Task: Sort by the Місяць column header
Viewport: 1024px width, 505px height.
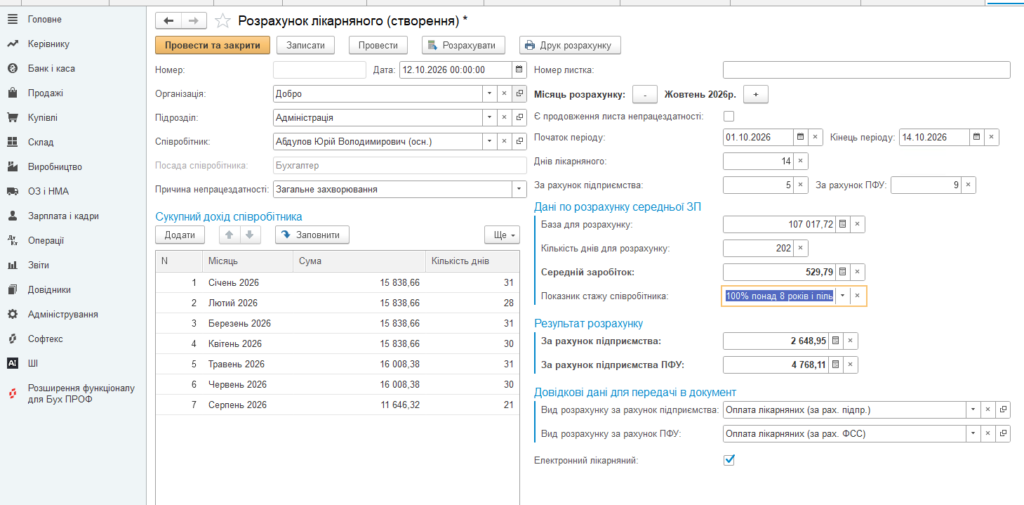Action: point(248,261)
